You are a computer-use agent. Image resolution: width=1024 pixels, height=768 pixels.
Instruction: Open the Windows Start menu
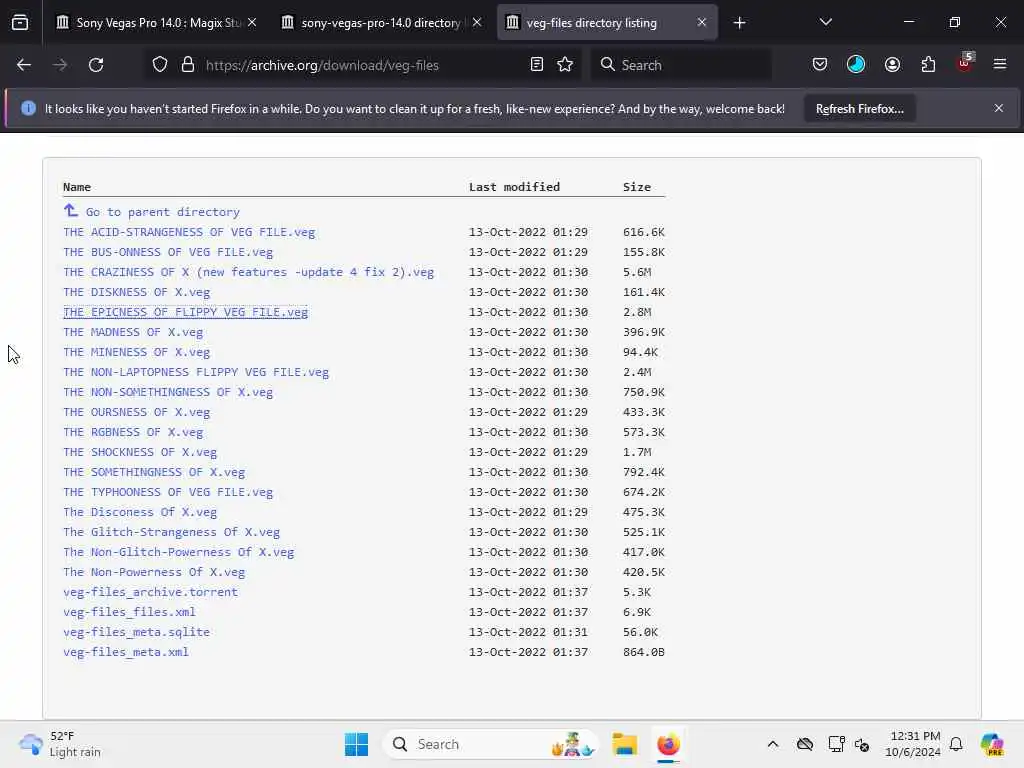(x=357, y=744)
